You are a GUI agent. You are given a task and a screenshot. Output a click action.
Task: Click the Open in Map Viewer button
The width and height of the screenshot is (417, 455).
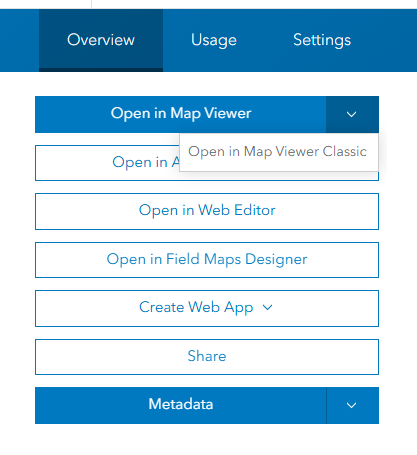pos(180,115)
